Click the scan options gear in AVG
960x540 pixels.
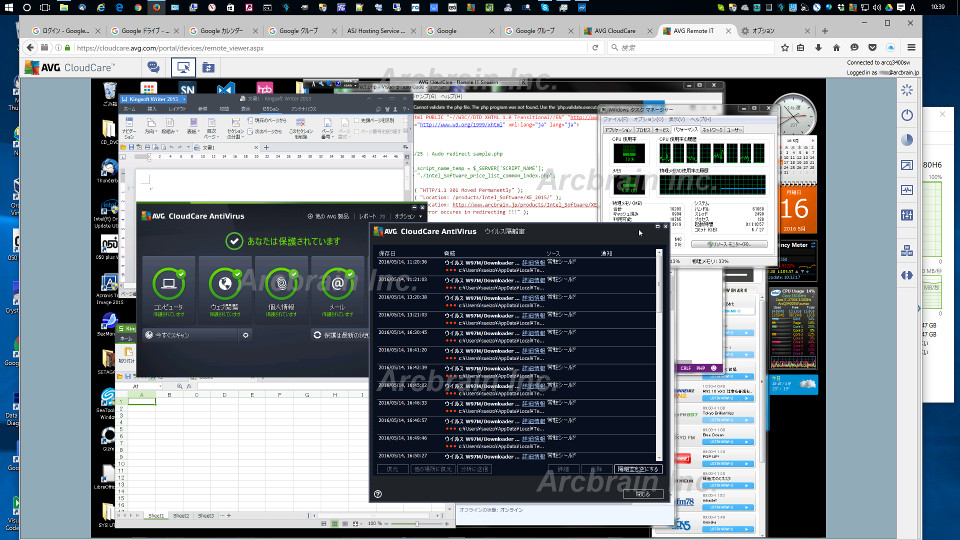tap(246, 335)
